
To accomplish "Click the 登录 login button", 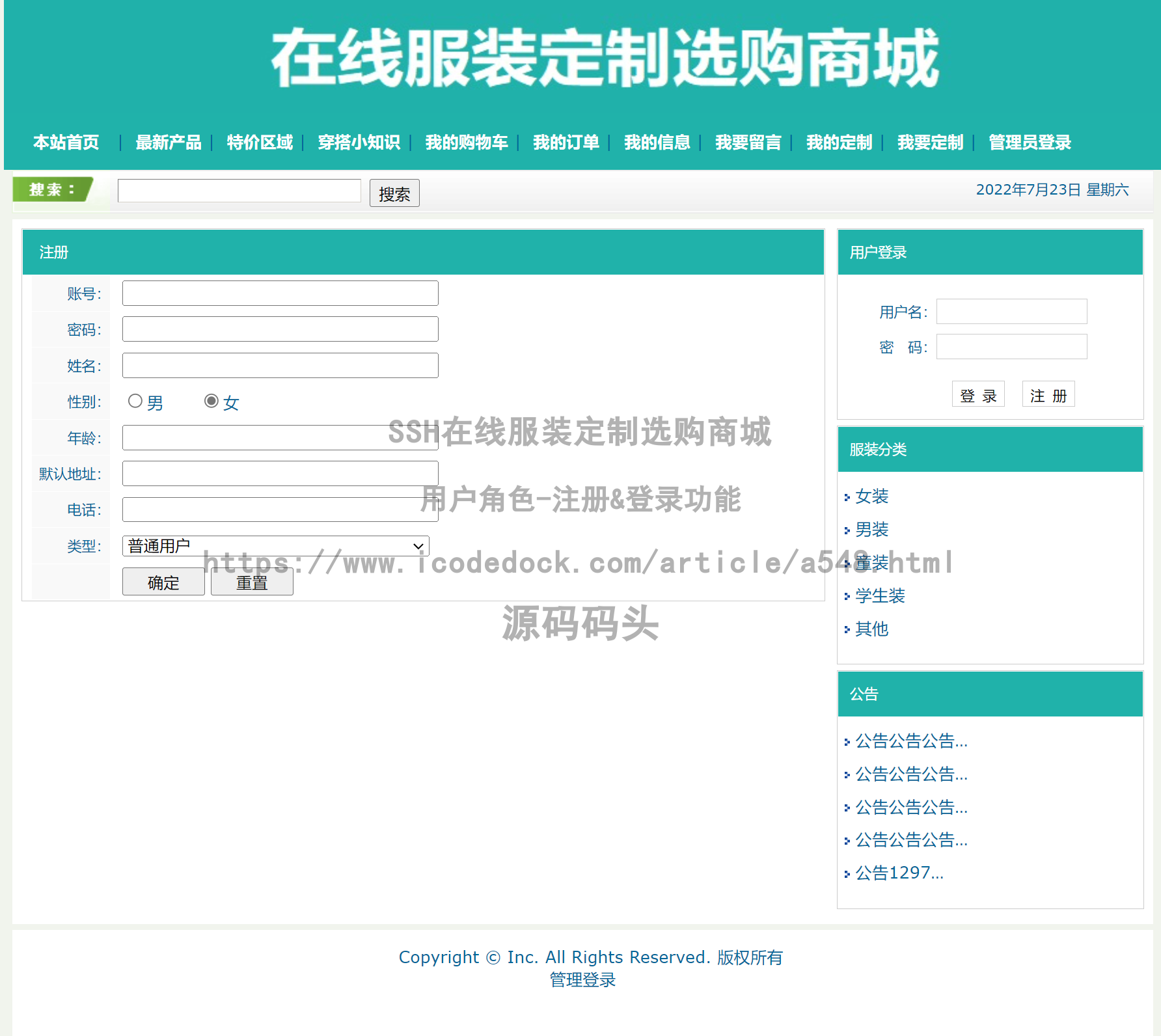I will coord(978,394).
